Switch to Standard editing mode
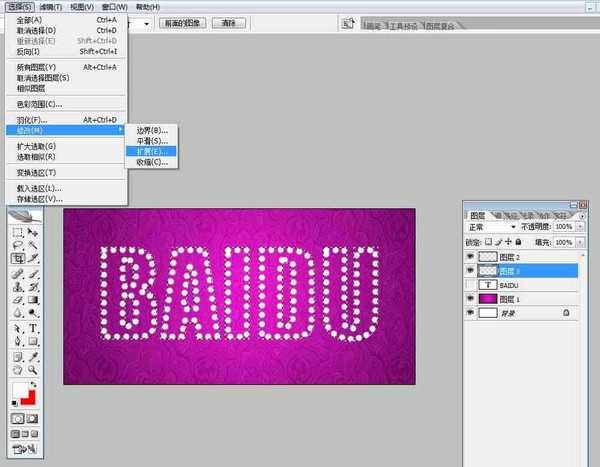 pos(18,419)
